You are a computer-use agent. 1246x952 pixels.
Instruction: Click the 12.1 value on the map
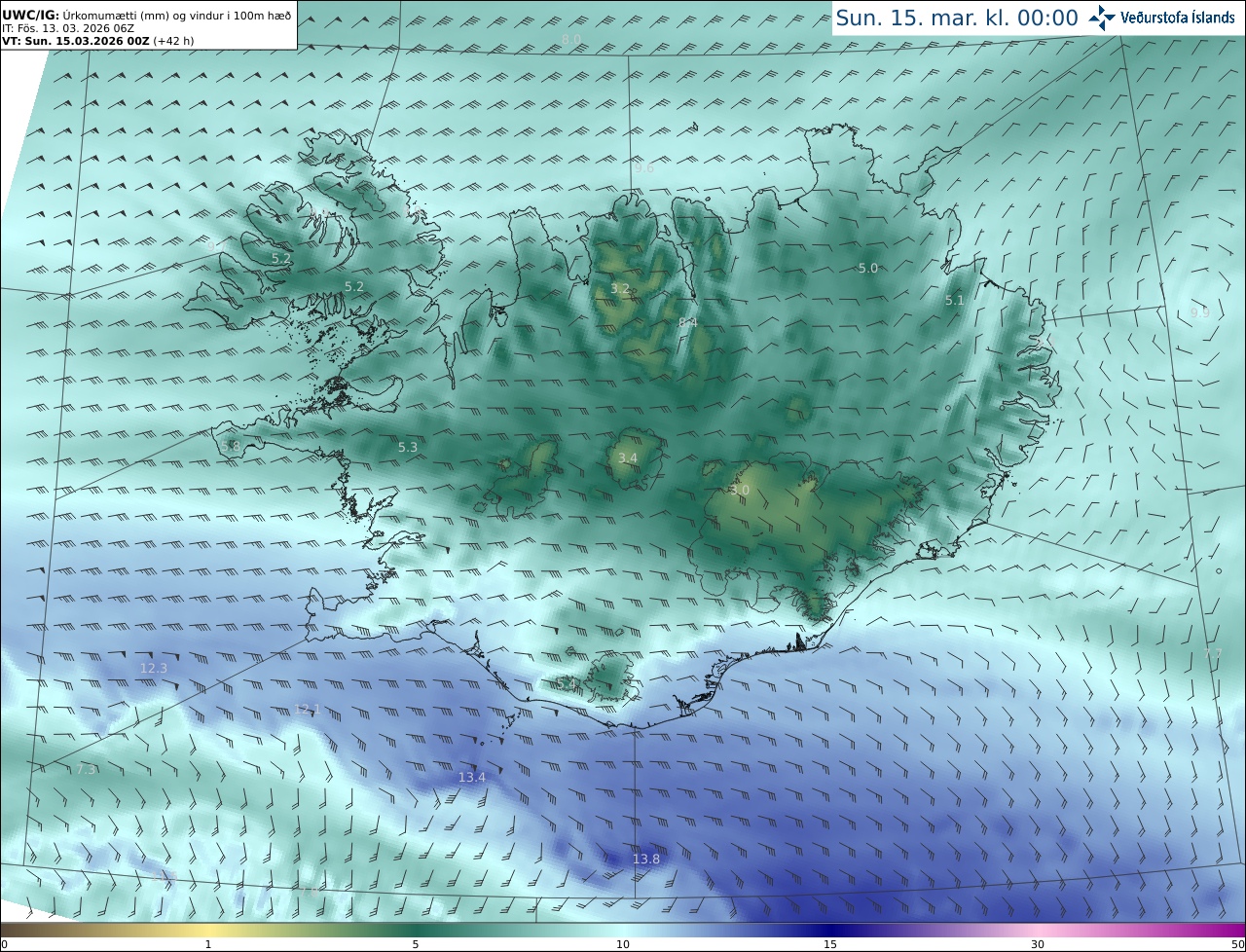[307, 709]
